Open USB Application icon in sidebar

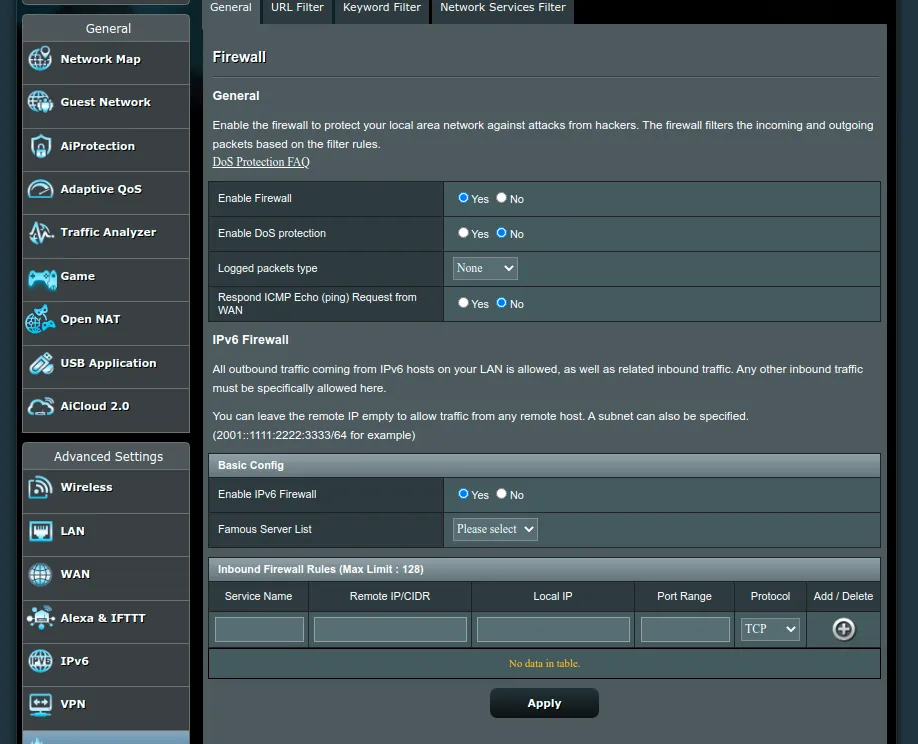coord(40,363)
